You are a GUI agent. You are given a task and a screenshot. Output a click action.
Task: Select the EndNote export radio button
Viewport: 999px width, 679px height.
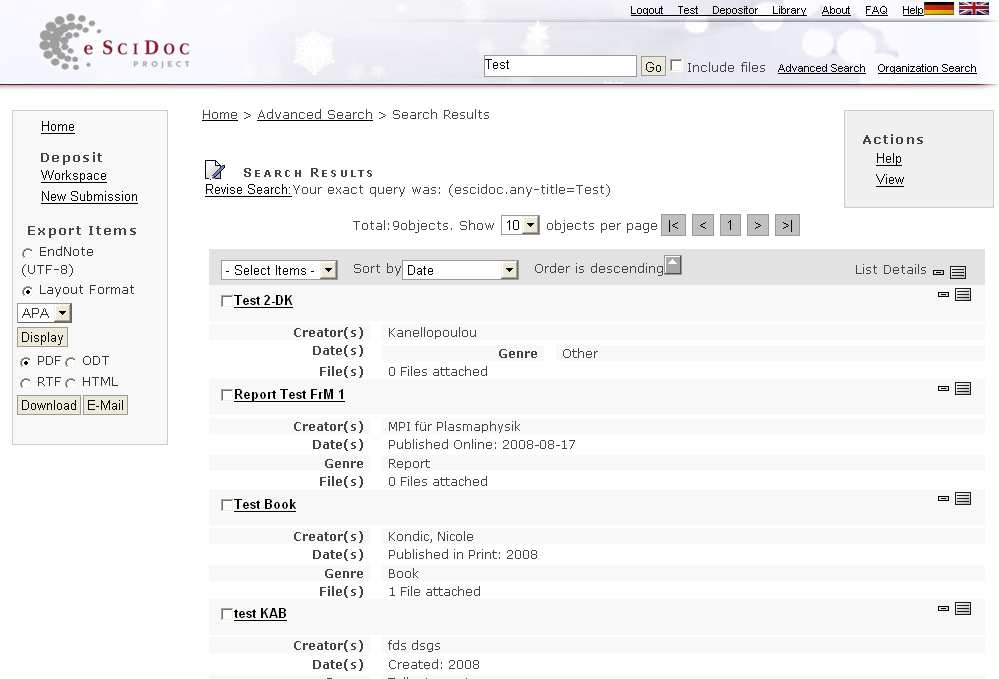pyautogui.click(x=27, y=254)
